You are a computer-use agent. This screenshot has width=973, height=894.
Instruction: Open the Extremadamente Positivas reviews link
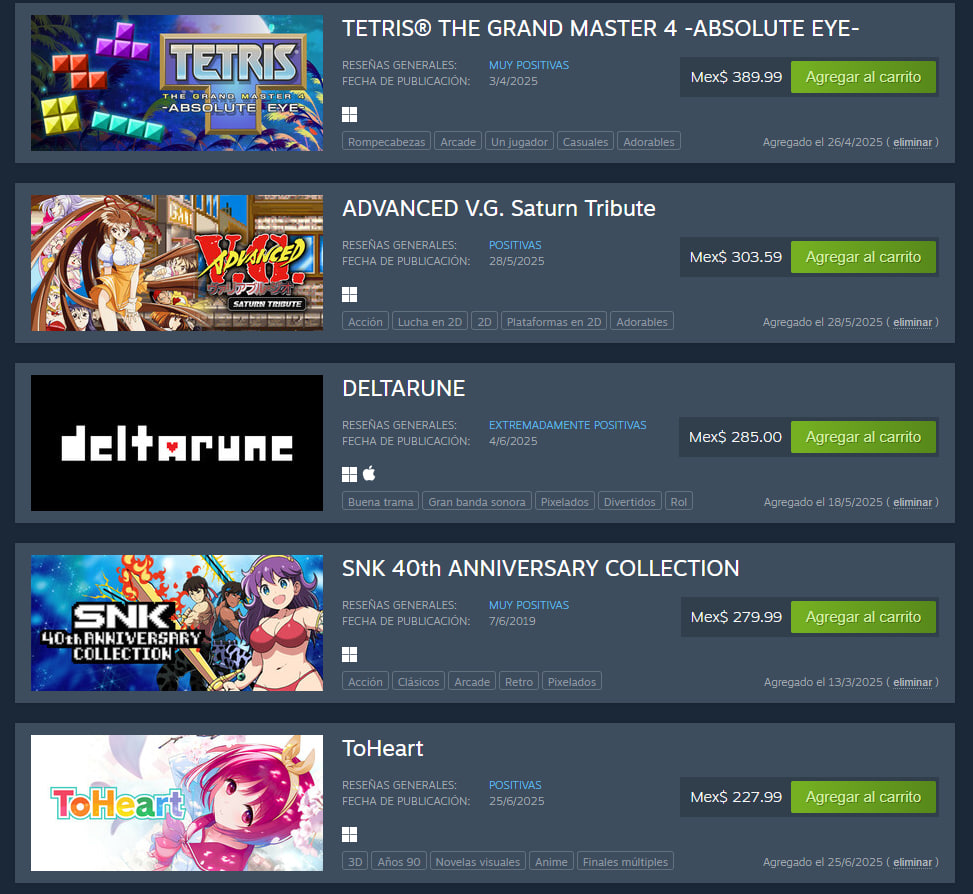click(x=567, y=425)
